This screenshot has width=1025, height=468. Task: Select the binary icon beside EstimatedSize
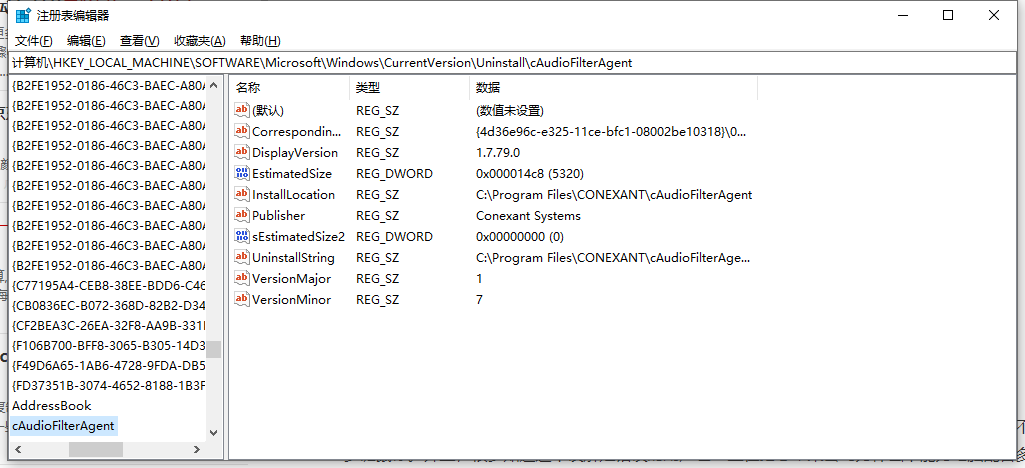pos(242,173)
